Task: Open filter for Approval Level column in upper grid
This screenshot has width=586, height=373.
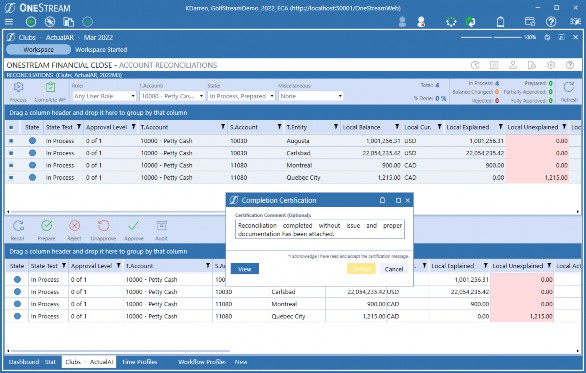Action: [133, 127]
